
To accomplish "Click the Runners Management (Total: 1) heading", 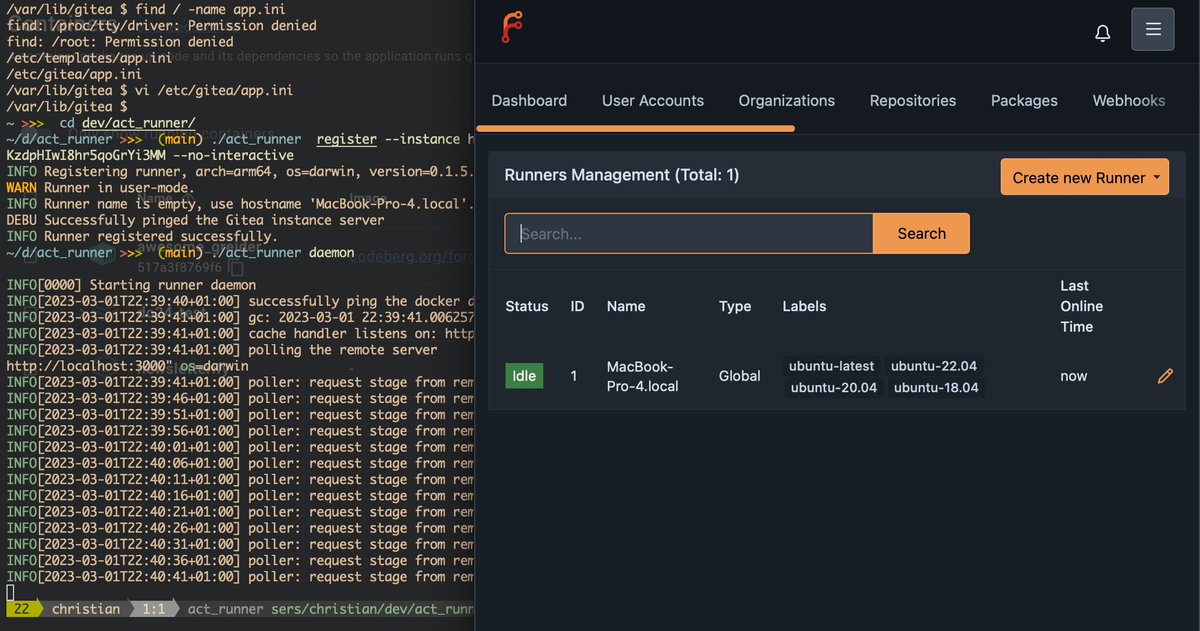I will tap(622, 175).
